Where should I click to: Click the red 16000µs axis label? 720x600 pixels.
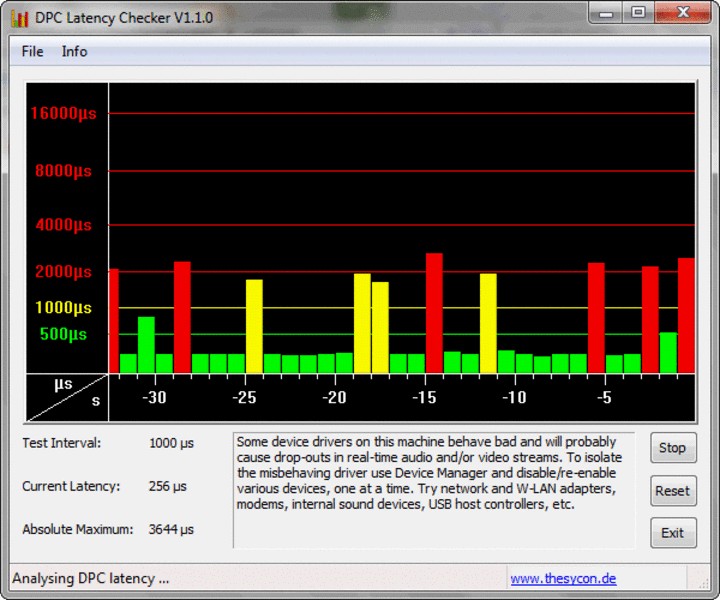[62, 113]
